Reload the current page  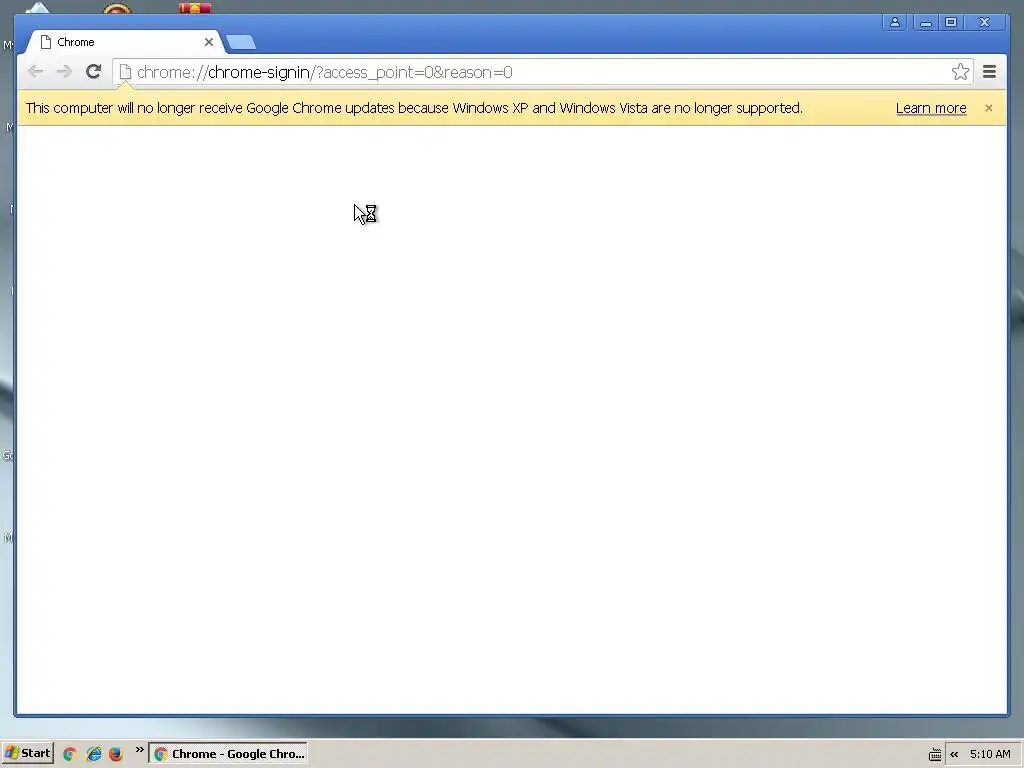[x=93, y=72]
